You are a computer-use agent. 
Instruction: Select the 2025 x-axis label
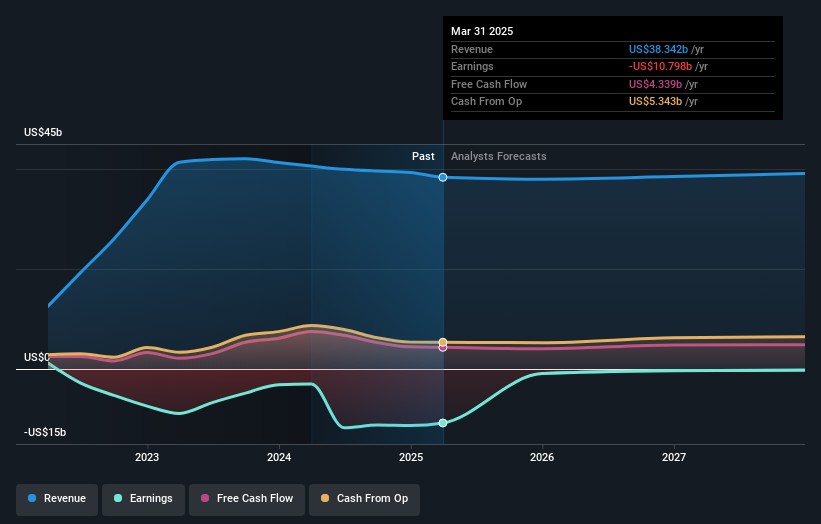coord(411,457)
